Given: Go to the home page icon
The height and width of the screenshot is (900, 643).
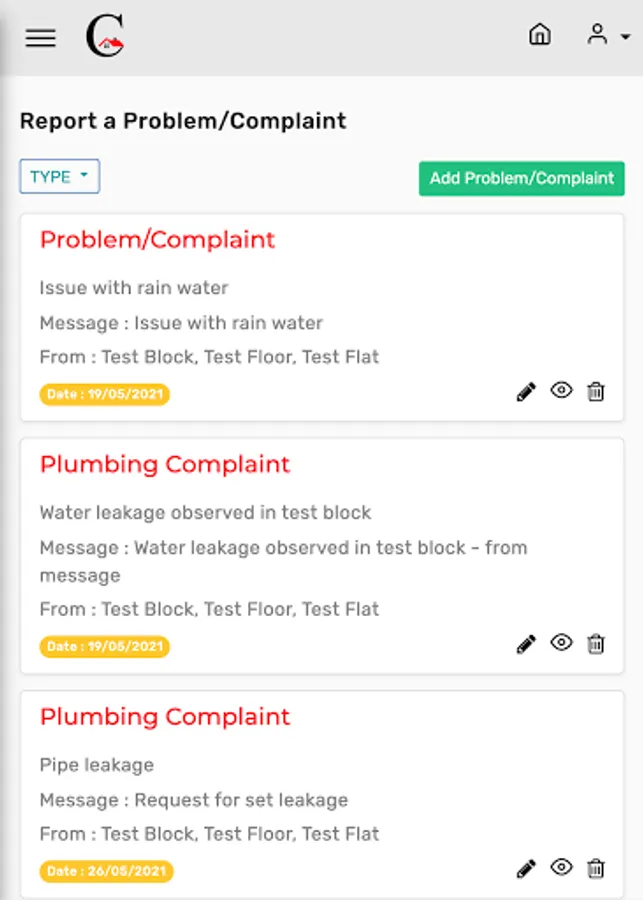Looking at the screenshot, I should [539, 35].
